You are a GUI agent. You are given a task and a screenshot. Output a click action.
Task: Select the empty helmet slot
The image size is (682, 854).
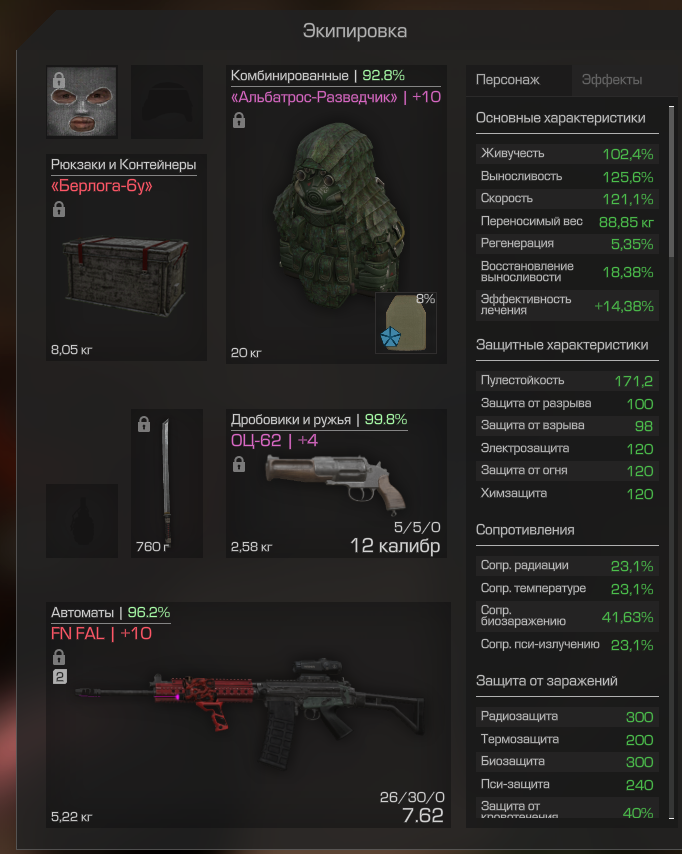click(x=167, y=102)
